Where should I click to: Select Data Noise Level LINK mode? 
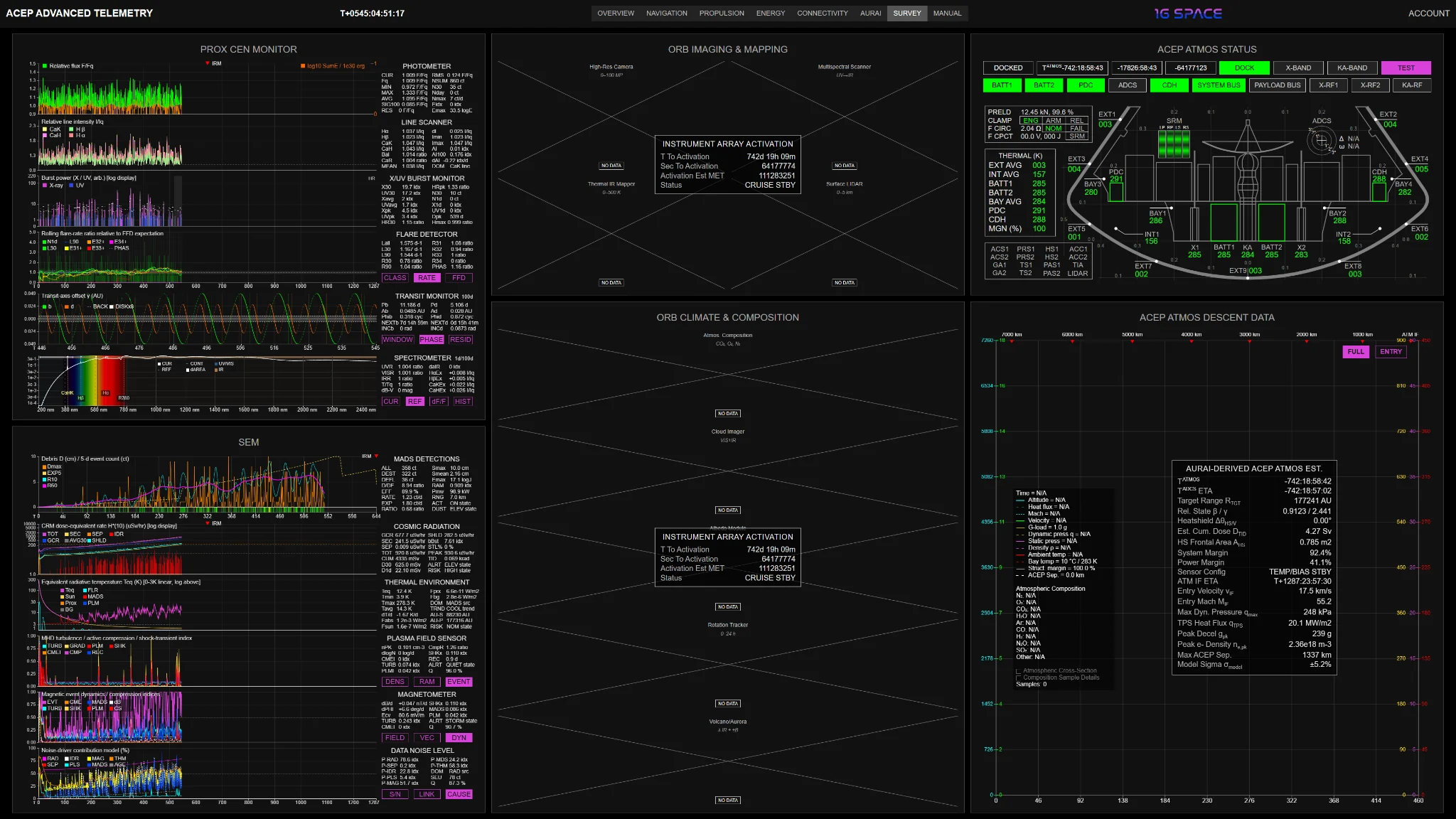click(427, 795)
